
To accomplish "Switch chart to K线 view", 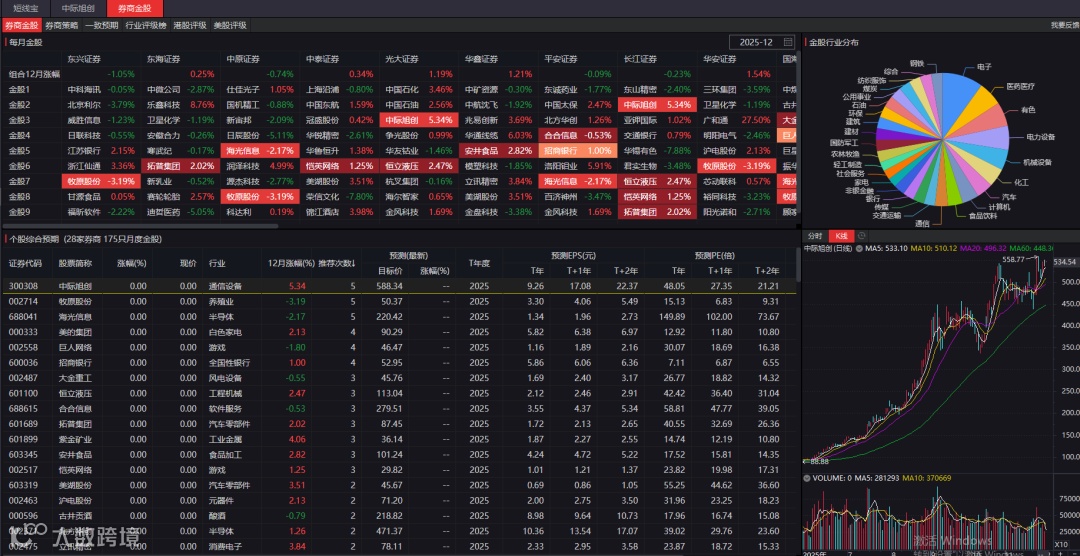I will point(841,236).
